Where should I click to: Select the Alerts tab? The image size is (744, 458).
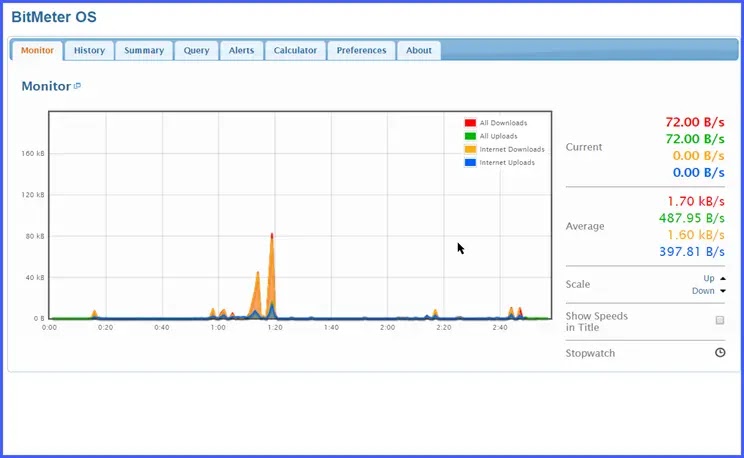241,50
